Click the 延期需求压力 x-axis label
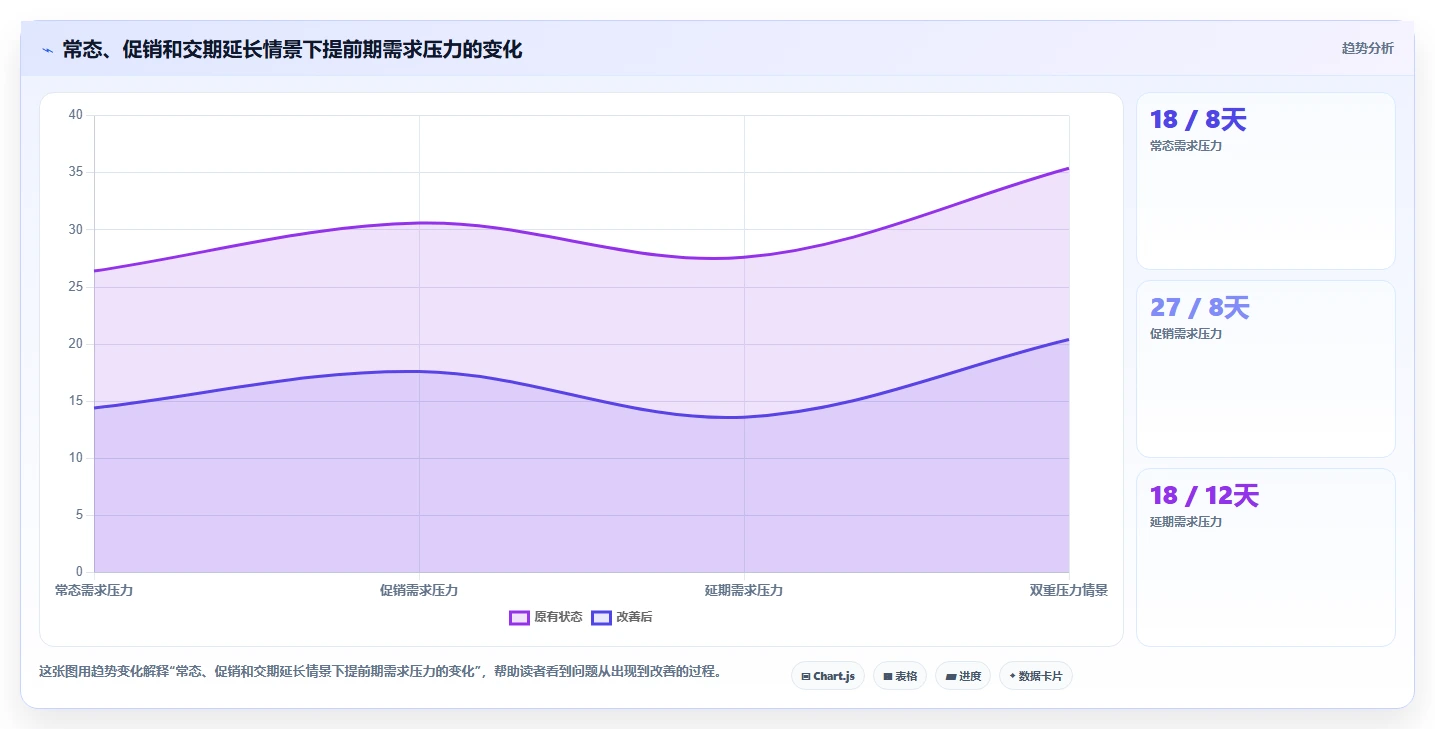Viewport: 1435px width, 729px height. [x=744, y=590]
